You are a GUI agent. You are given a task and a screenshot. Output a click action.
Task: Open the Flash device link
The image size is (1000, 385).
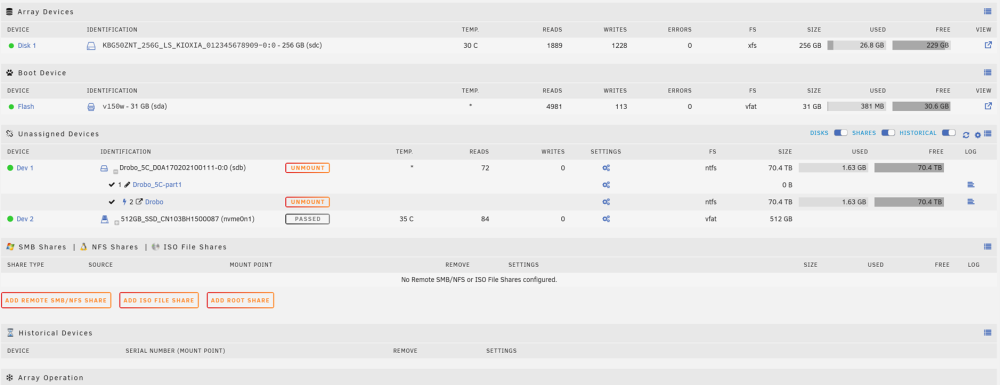coord(26,107)
